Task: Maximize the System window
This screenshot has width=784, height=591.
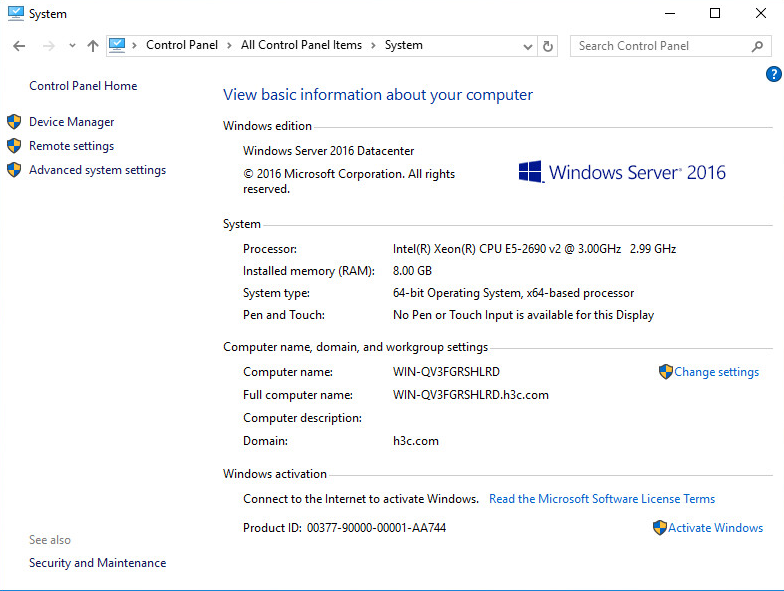Action: [715, 14]
